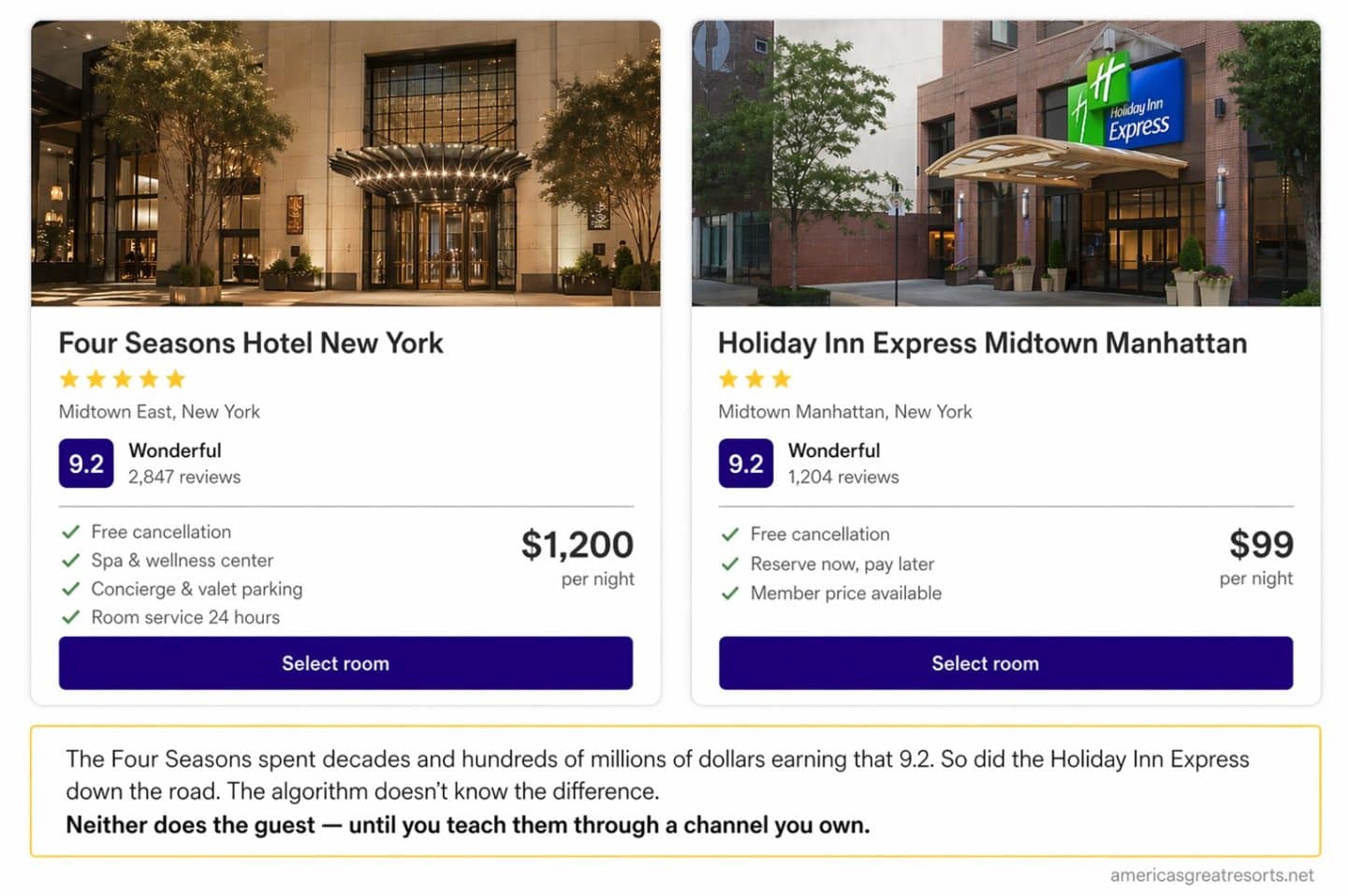Click the checkmark beside Concierge & valet parking
Viewport: 1348px width, 896px height.
coord(73,589)
